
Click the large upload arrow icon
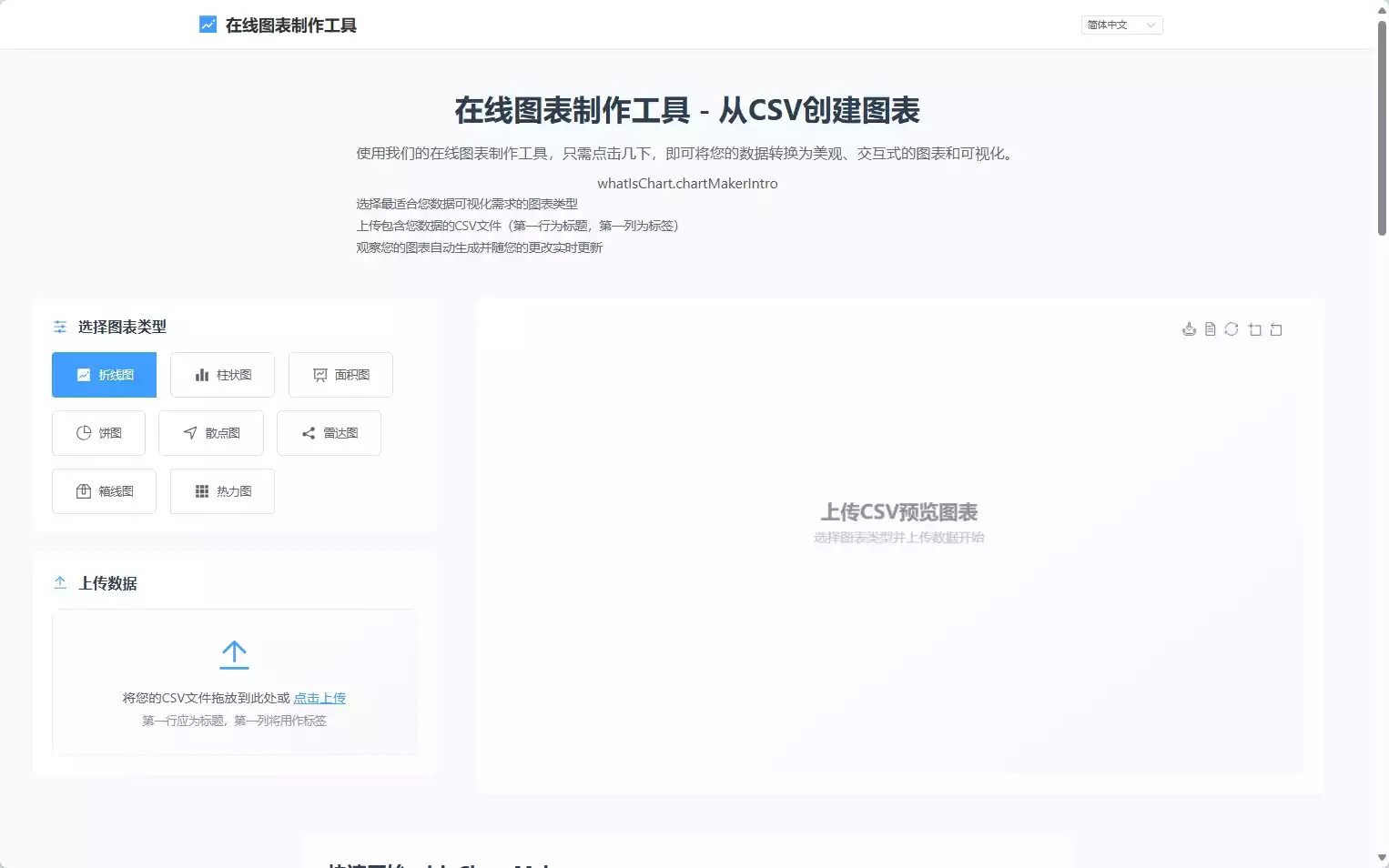coord(234,654)
